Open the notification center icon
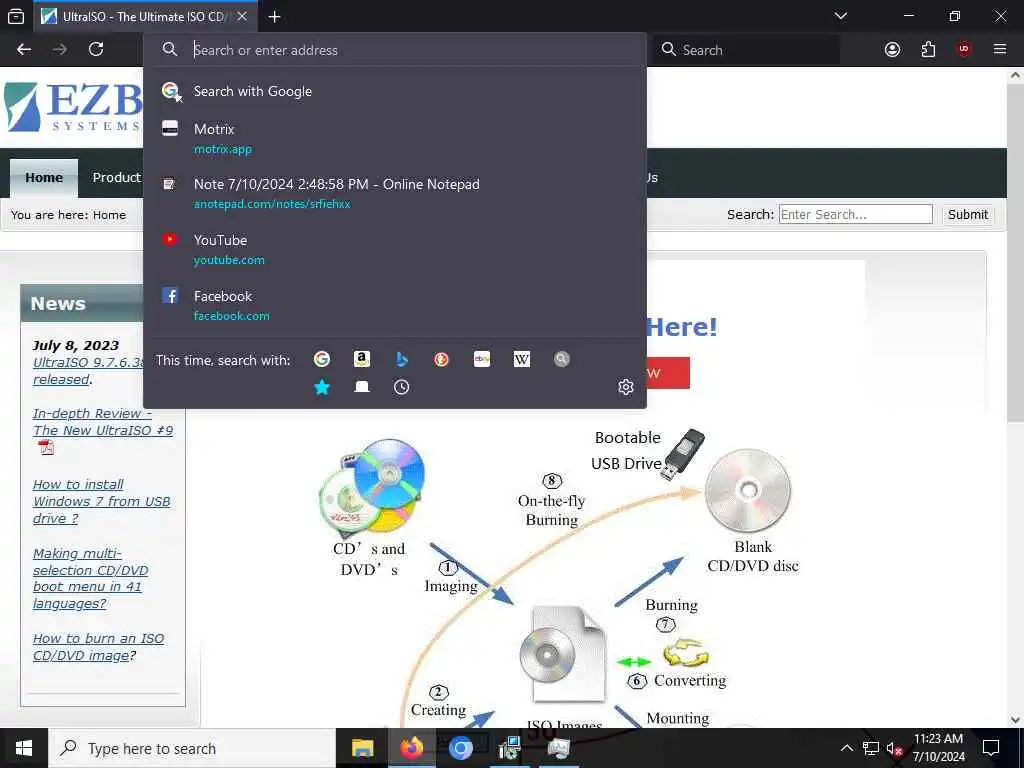1024x768 pixels. click(991, 748)
